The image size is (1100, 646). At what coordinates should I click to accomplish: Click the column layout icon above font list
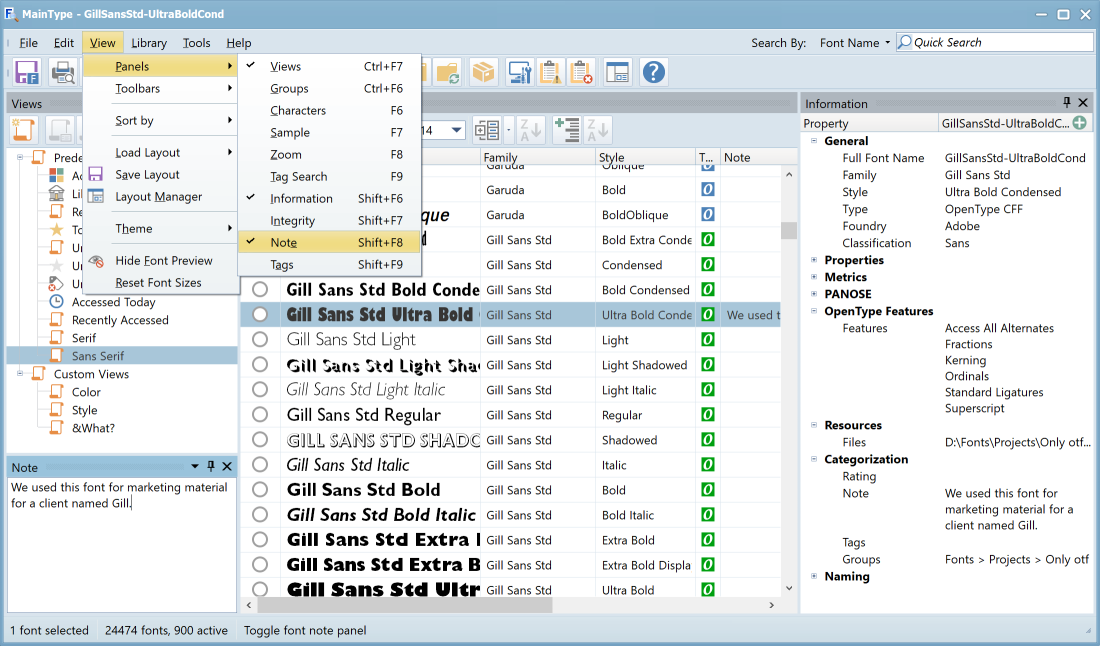tap(487, 130)
